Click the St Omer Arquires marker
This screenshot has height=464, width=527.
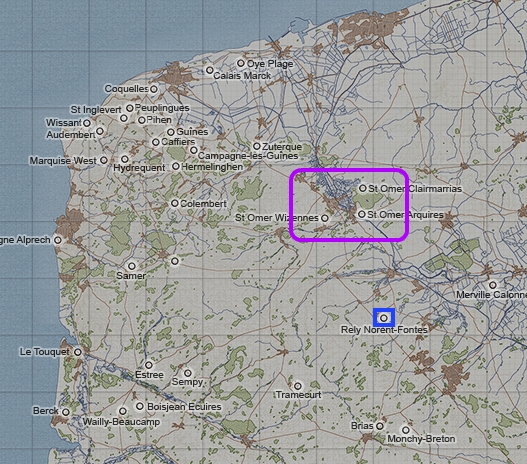coord(361,214)
